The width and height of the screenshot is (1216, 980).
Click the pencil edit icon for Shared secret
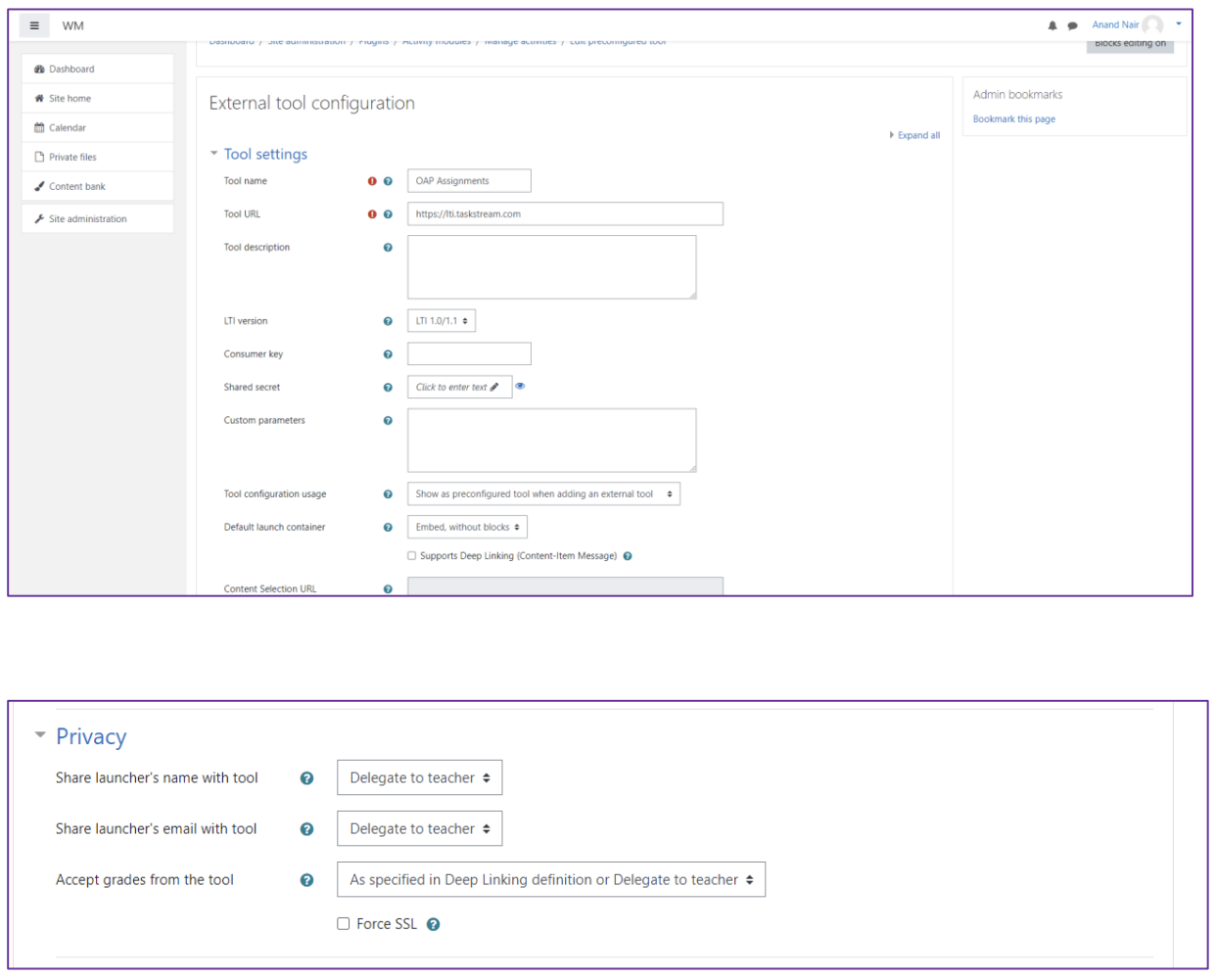494,387
